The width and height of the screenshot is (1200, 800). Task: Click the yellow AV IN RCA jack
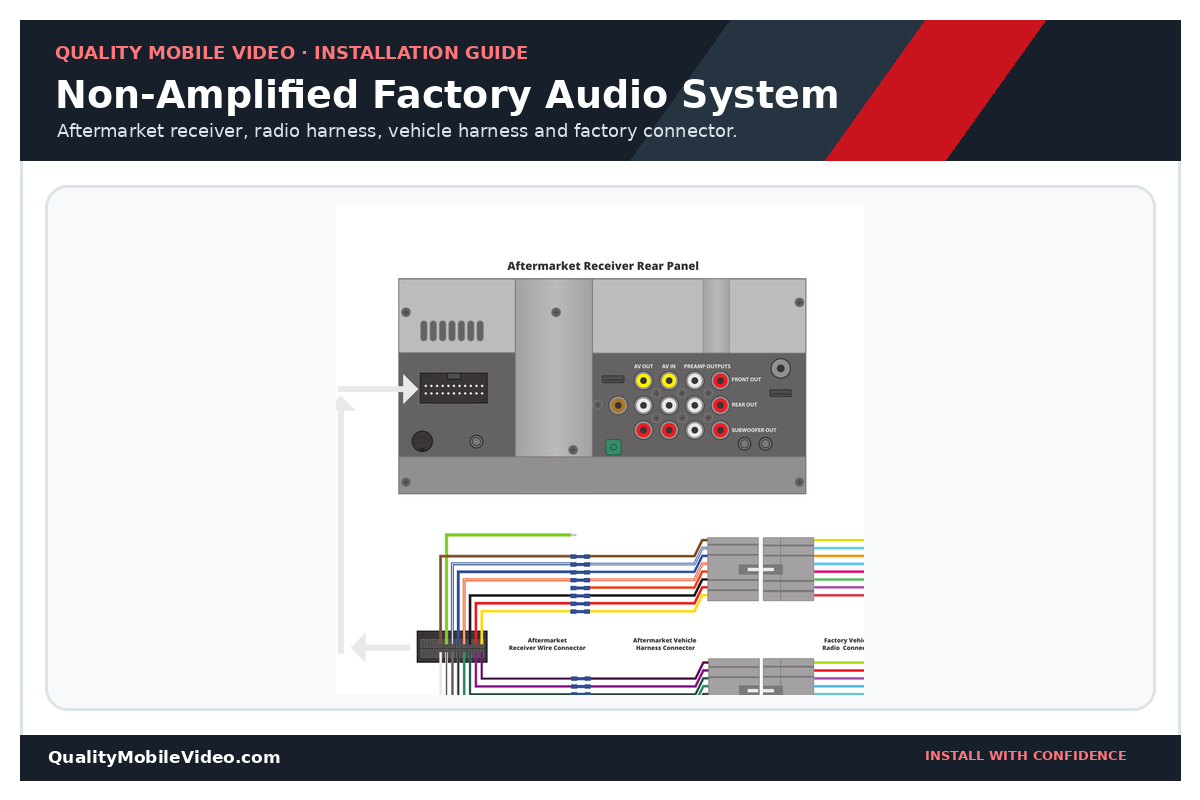(669, 381)
